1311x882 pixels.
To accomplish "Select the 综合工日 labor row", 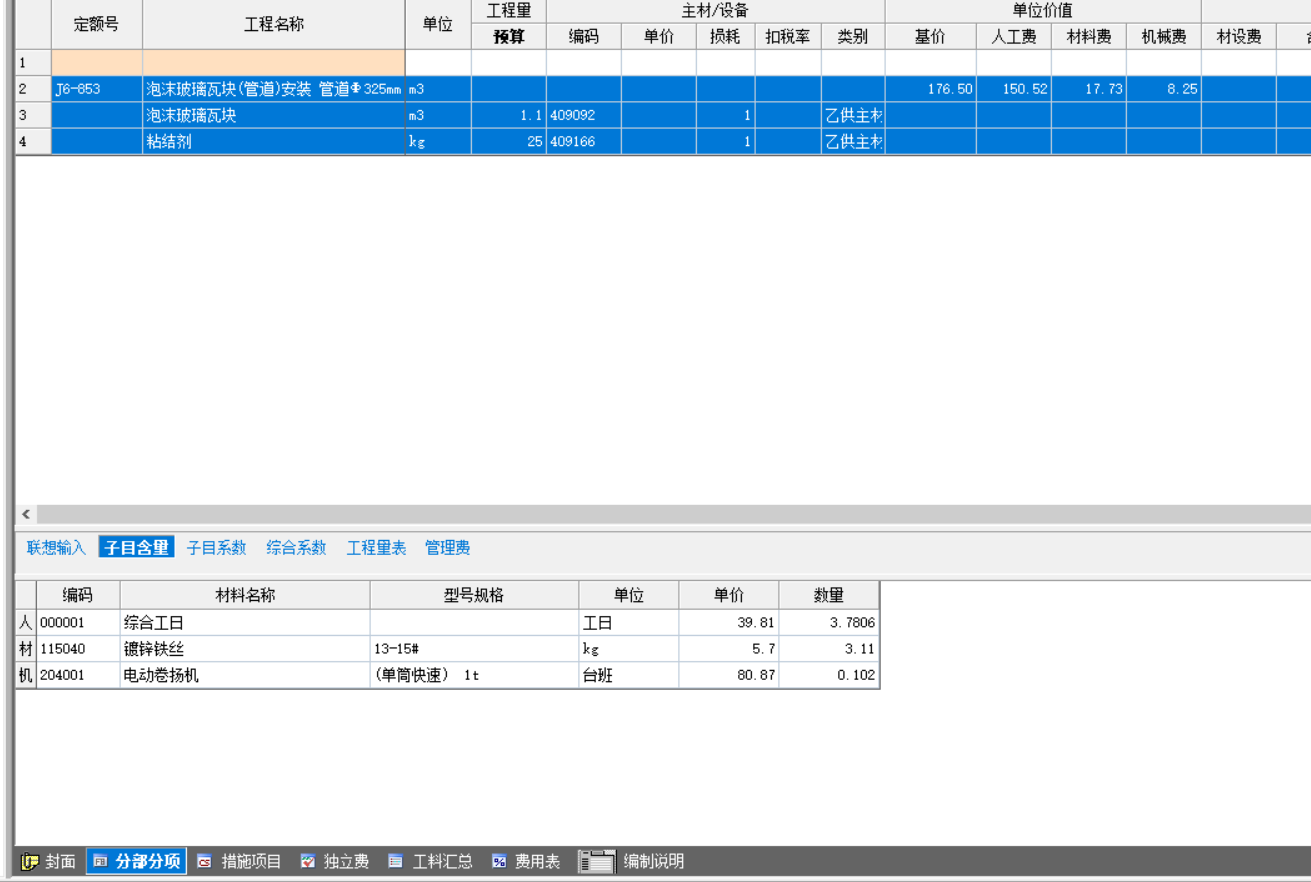I will [448, 622].
